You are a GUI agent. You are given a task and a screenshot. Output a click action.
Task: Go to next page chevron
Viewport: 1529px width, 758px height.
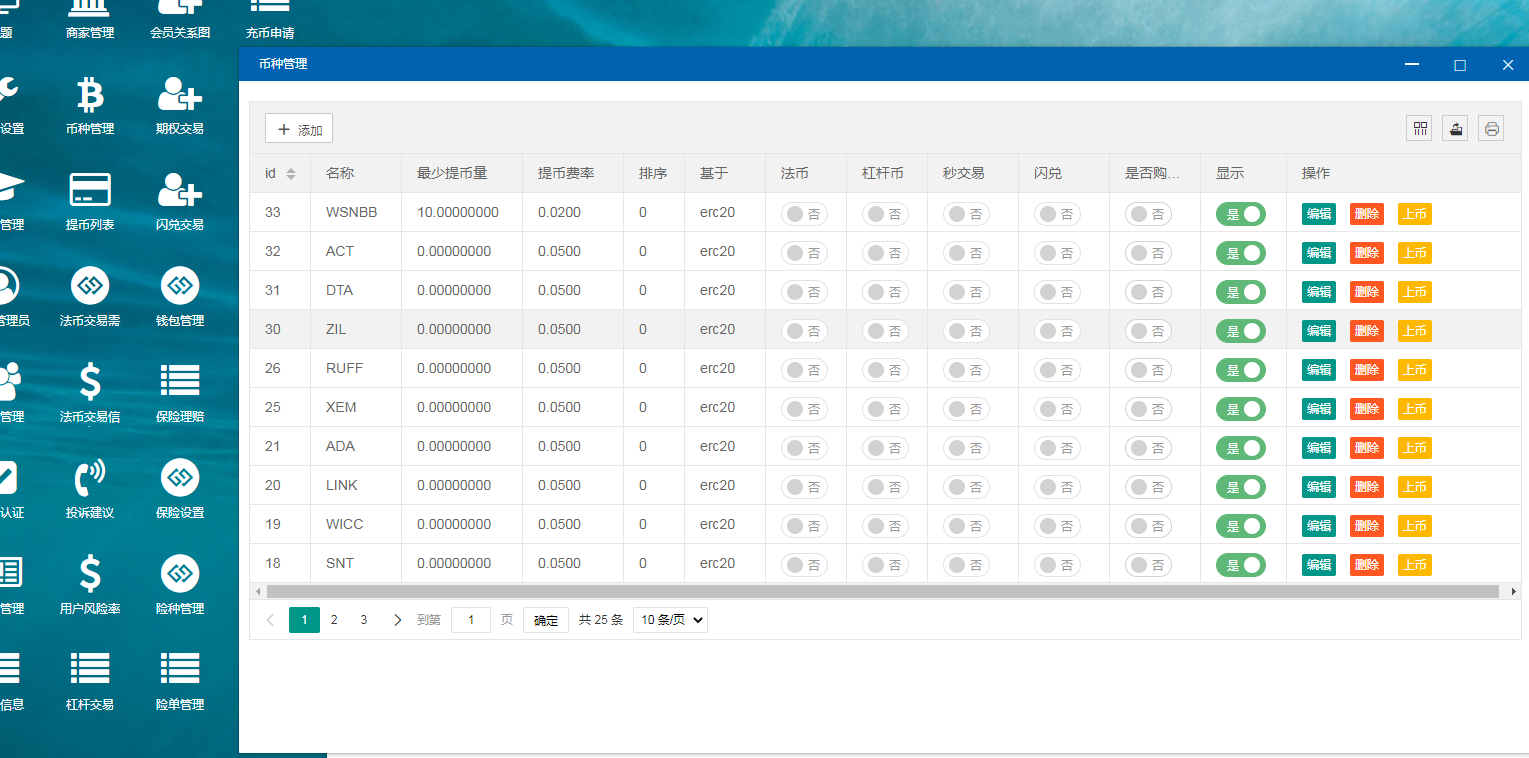[397, 620]
